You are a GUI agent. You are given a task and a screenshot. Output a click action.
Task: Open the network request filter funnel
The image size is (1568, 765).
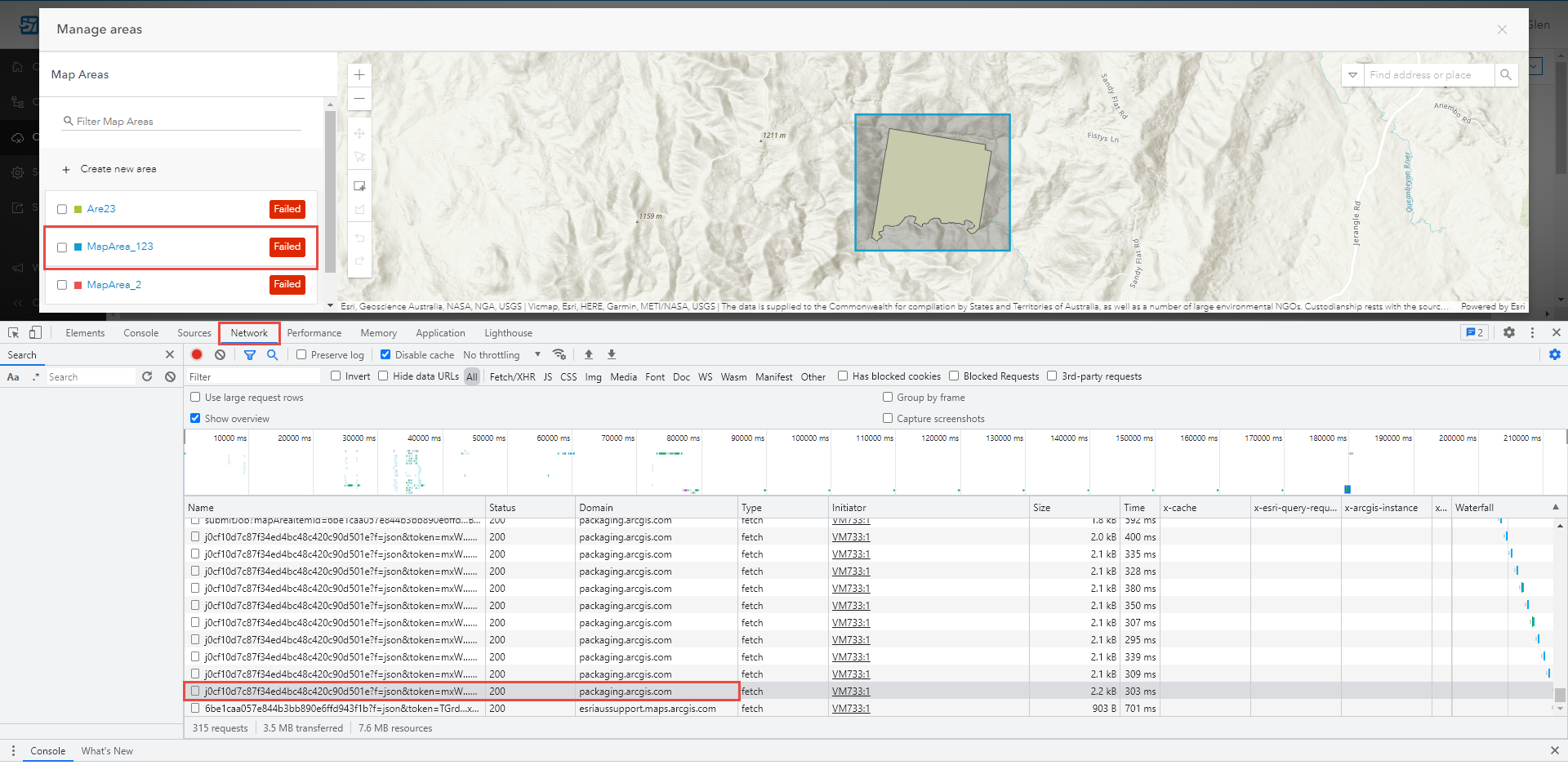coord(250,354)
